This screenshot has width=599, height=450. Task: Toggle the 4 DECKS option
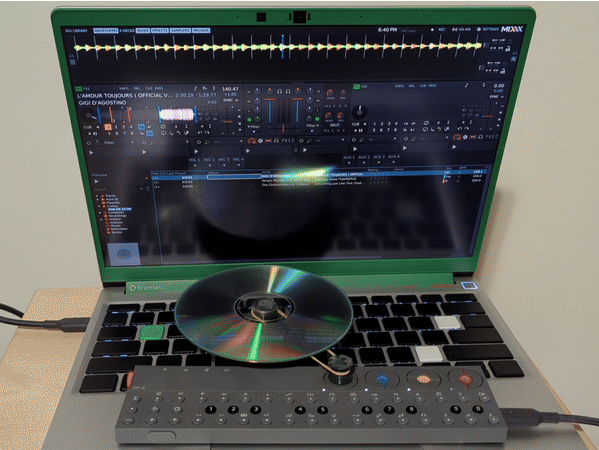(x=127, y=31)
